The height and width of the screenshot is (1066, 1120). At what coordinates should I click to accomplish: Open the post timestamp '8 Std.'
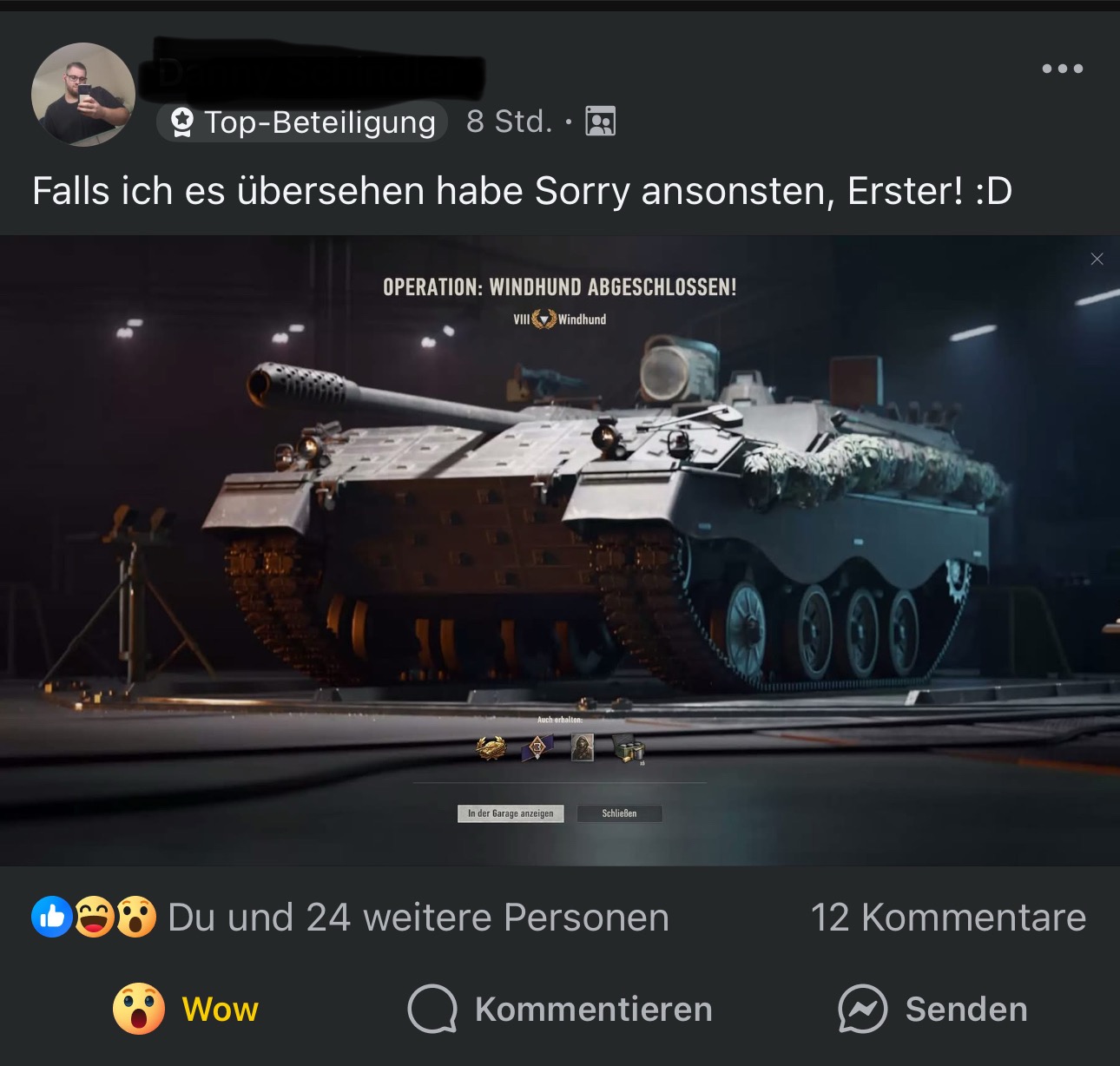[509, 122]
